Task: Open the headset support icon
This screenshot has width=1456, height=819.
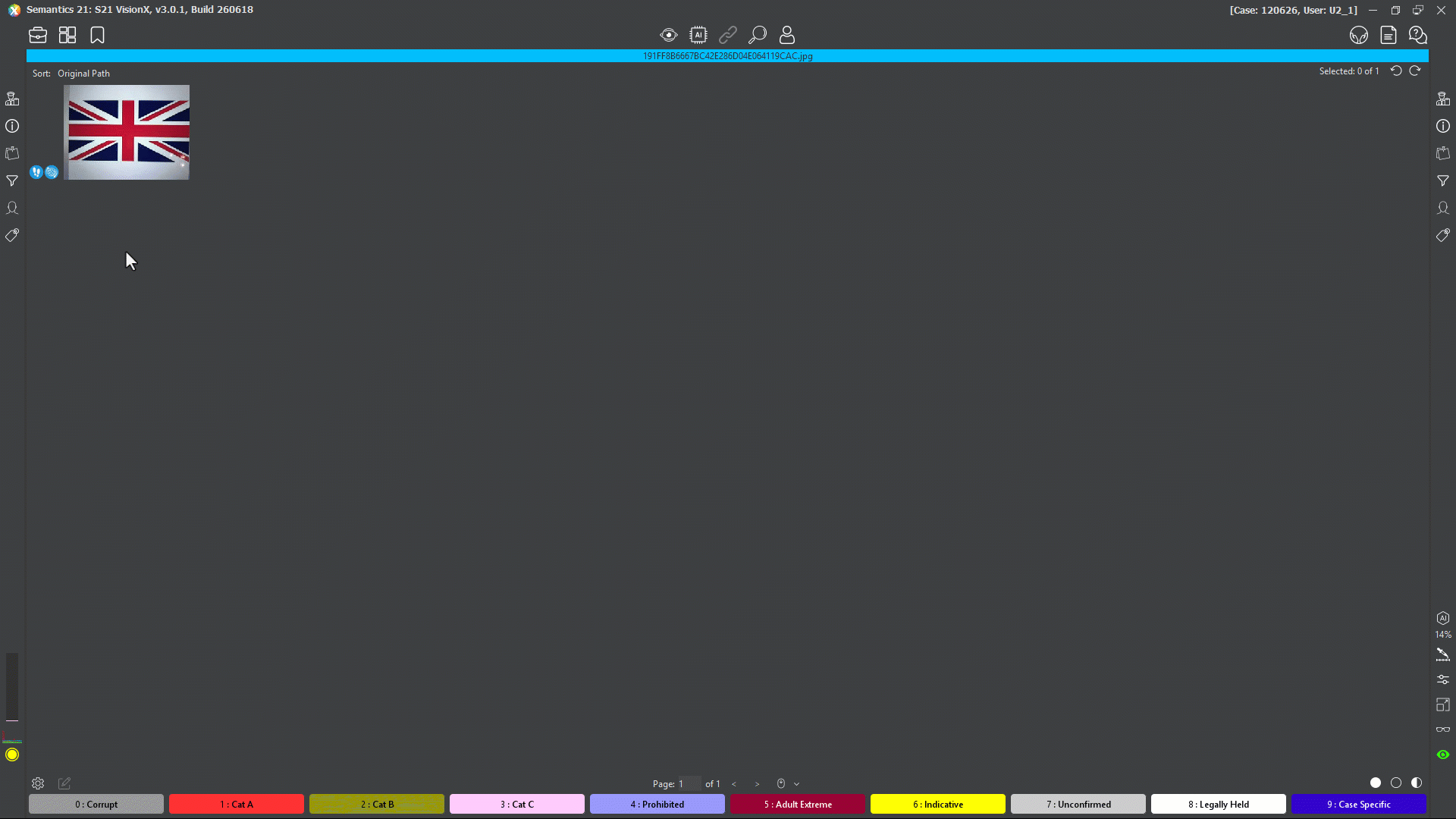Action: point(1359,35)
